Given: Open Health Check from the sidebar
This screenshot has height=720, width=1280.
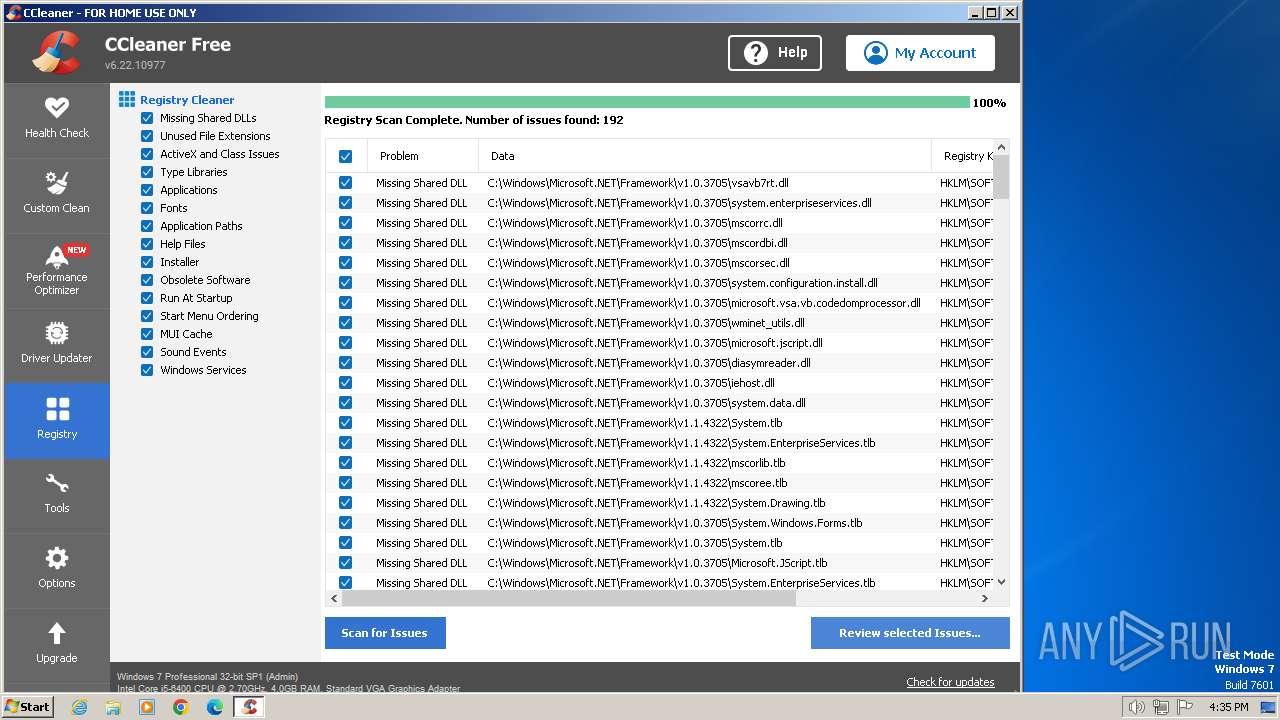Looking at the screenshot, I should [x=57, y=119].
